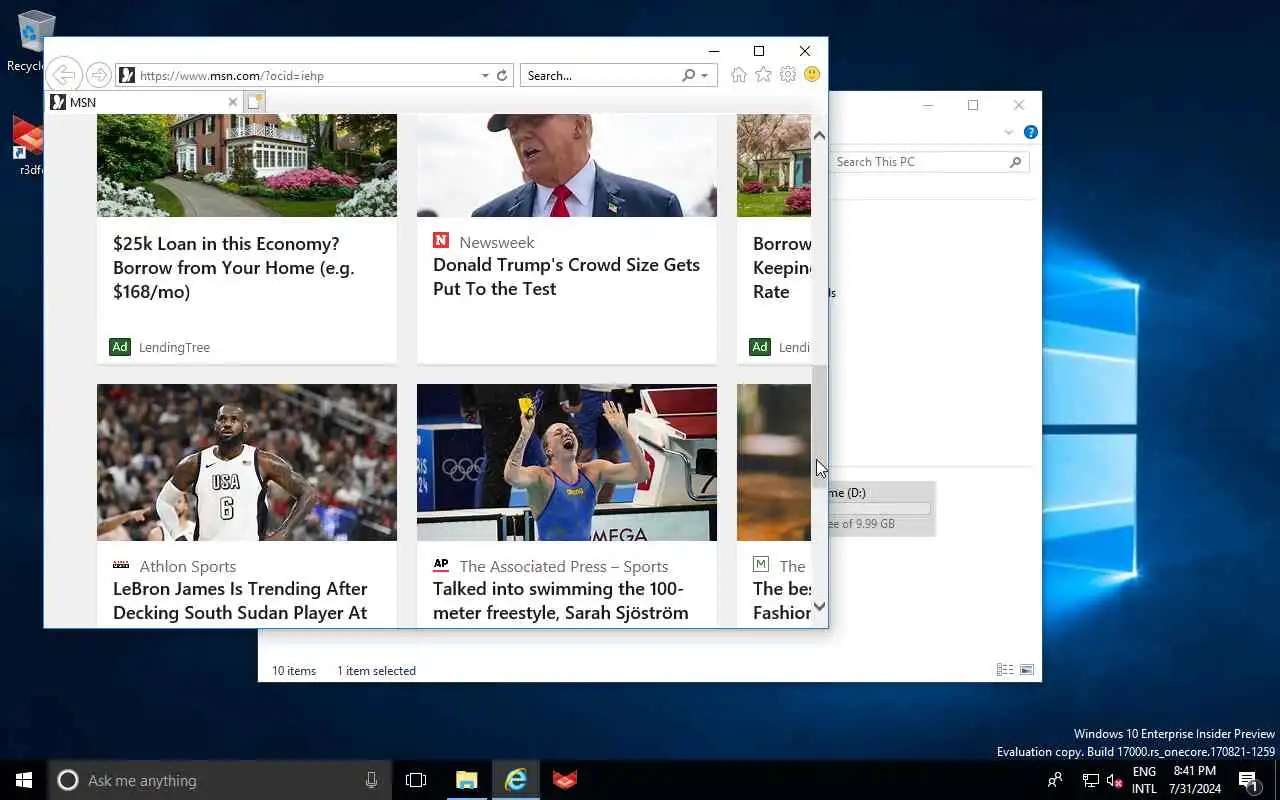
Task: Click the '1 item selected' status text
Action: [376, 671]
